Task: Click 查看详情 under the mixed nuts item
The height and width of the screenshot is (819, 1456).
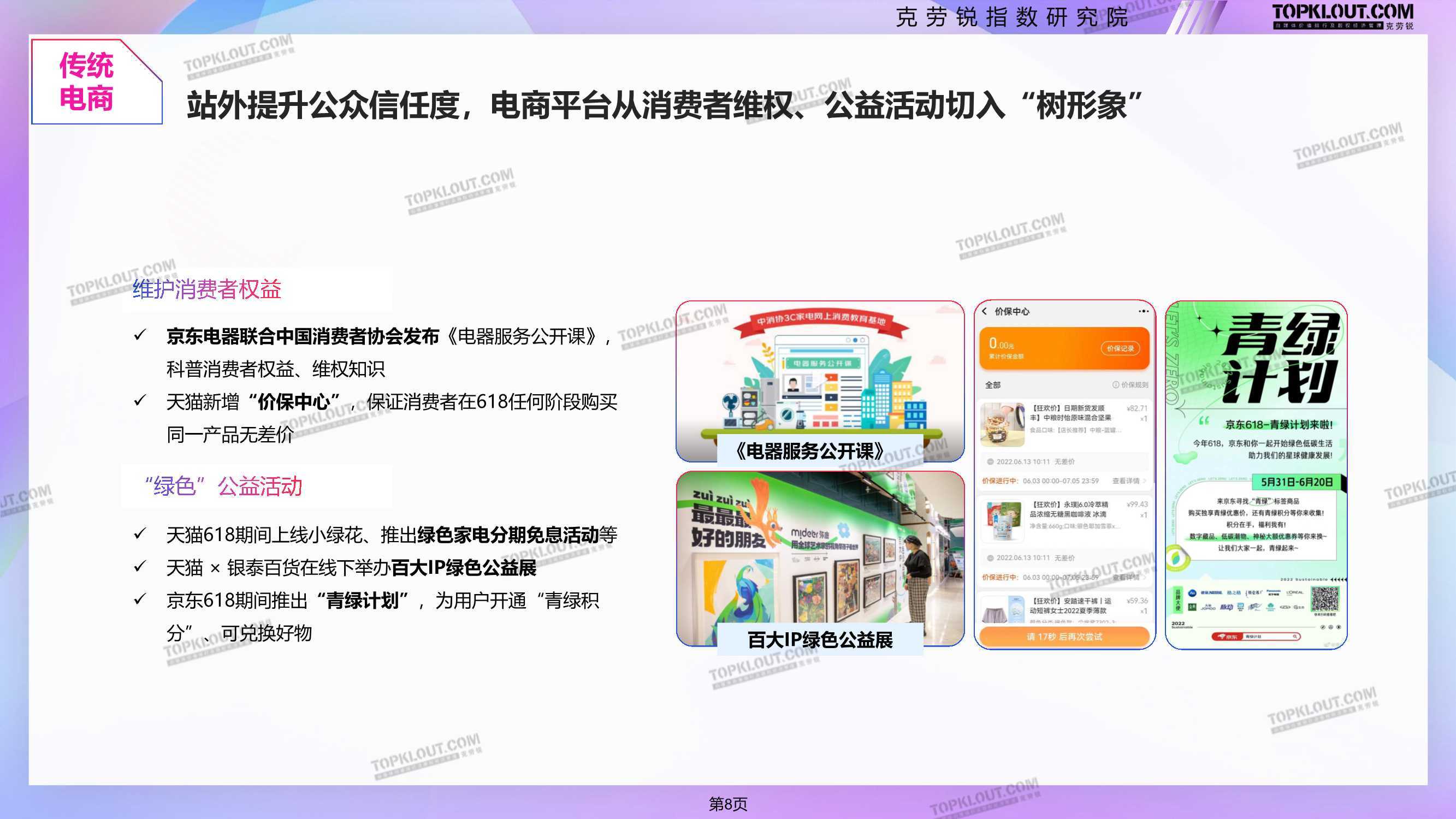Action: coord(1129,481)
